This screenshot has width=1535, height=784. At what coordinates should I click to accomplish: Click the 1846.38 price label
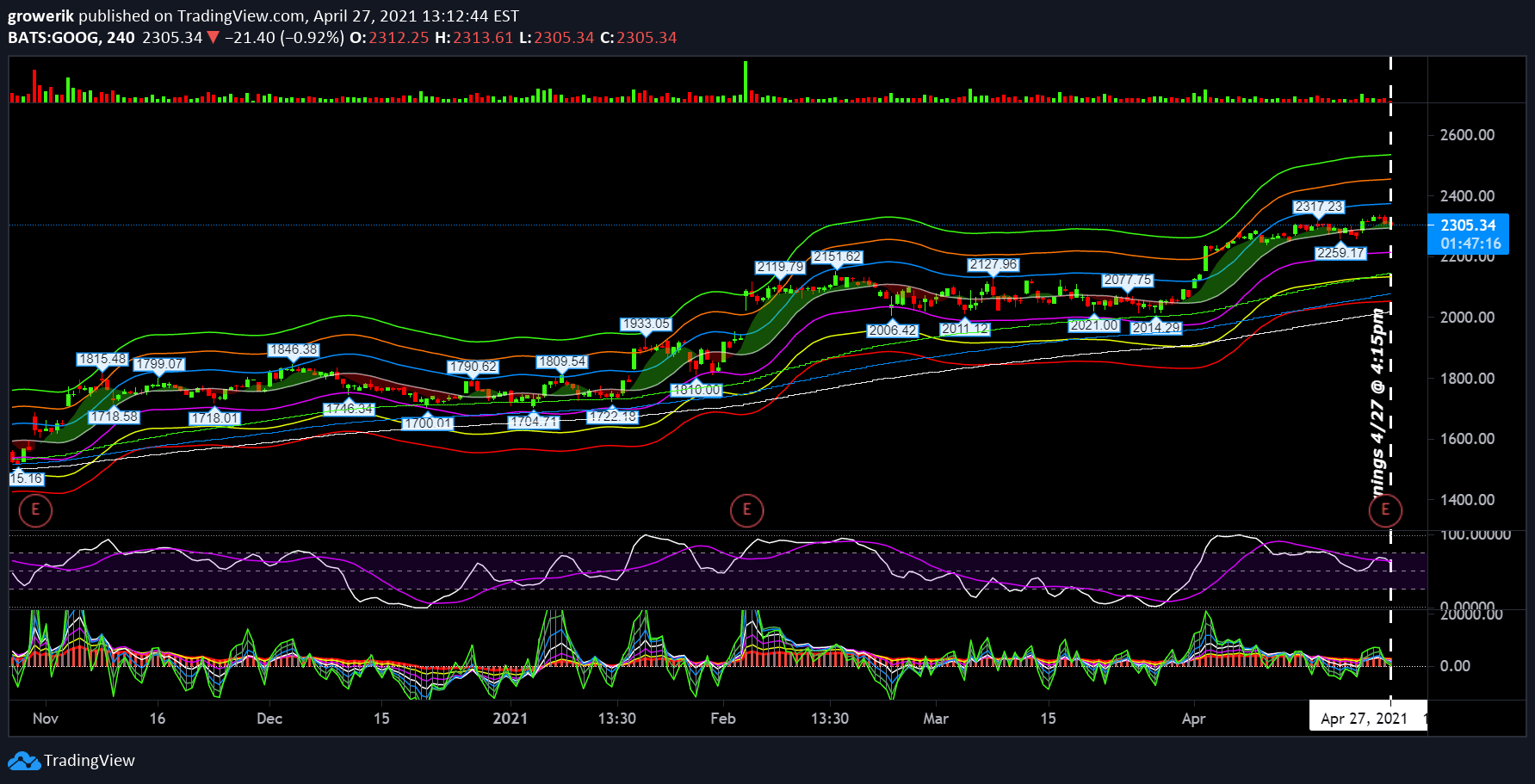(x=293, y=350)
